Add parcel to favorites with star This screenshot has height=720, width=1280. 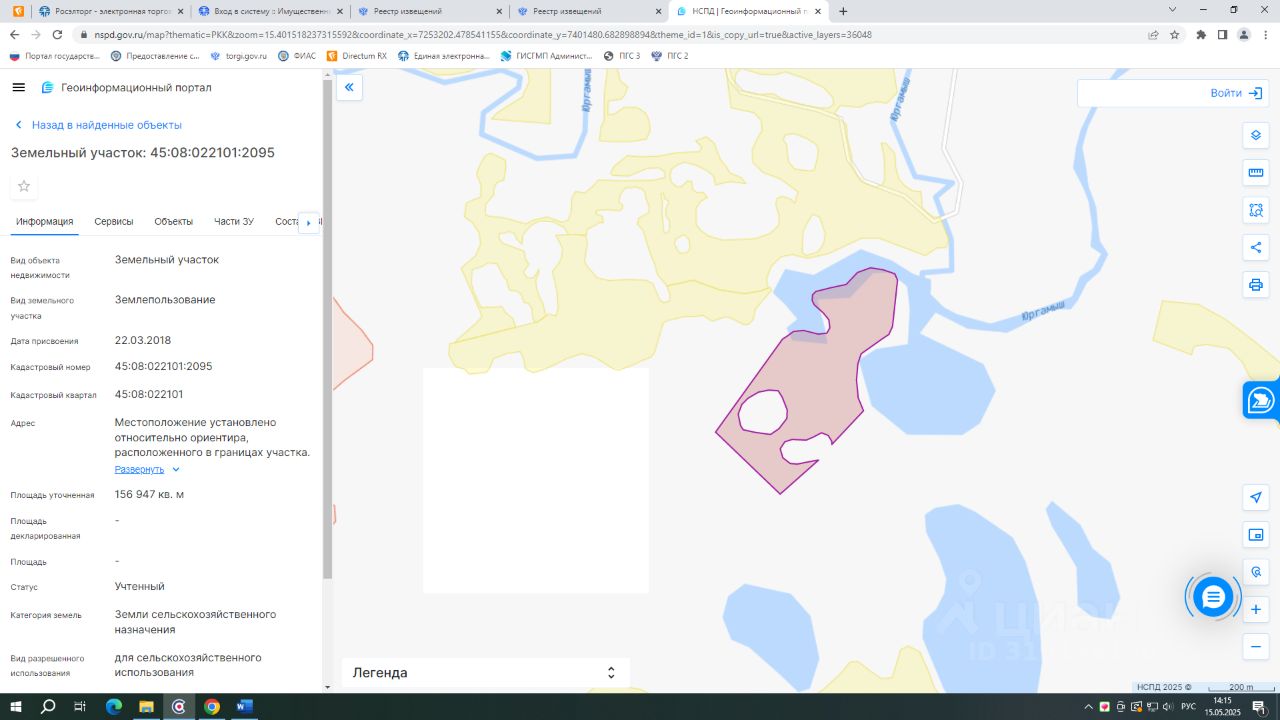[x=24, y=186]
